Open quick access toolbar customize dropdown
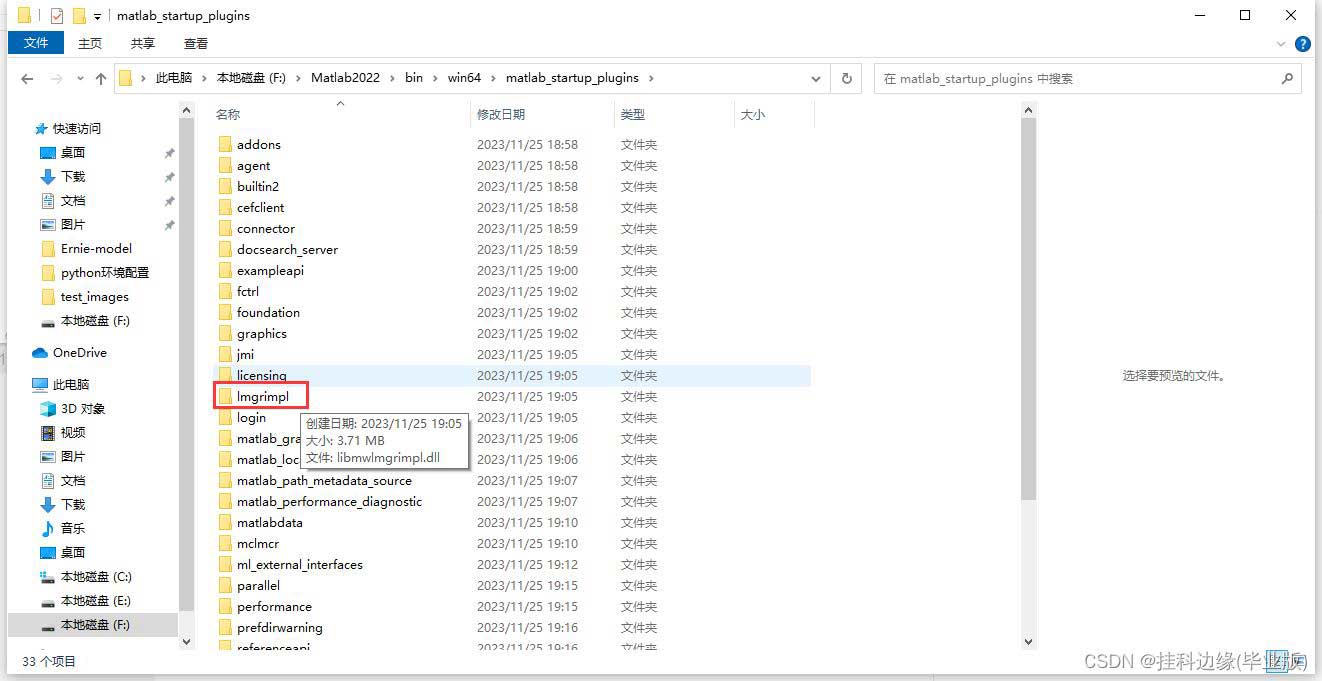Image resolution: width=1322 pixels, height=681 pixels. click(x=97, y=16)
